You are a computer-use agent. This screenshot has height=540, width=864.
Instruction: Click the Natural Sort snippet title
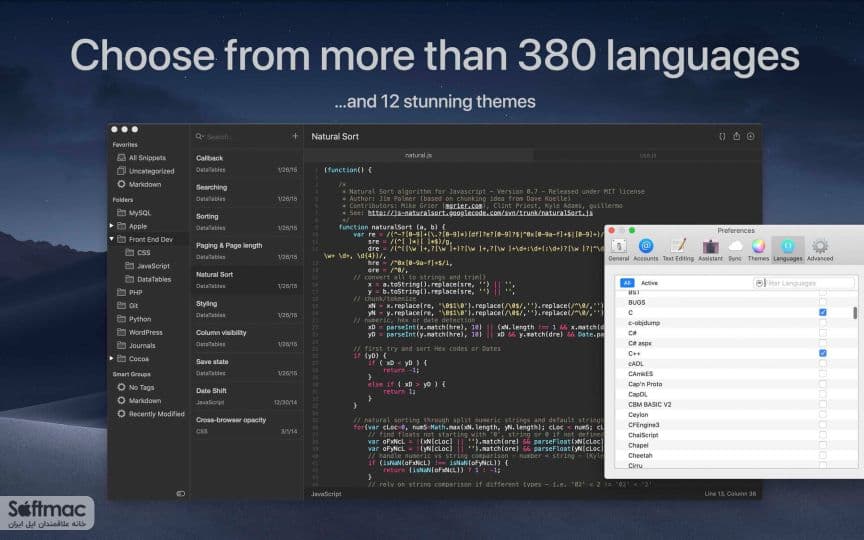click(x=335, y=136)
